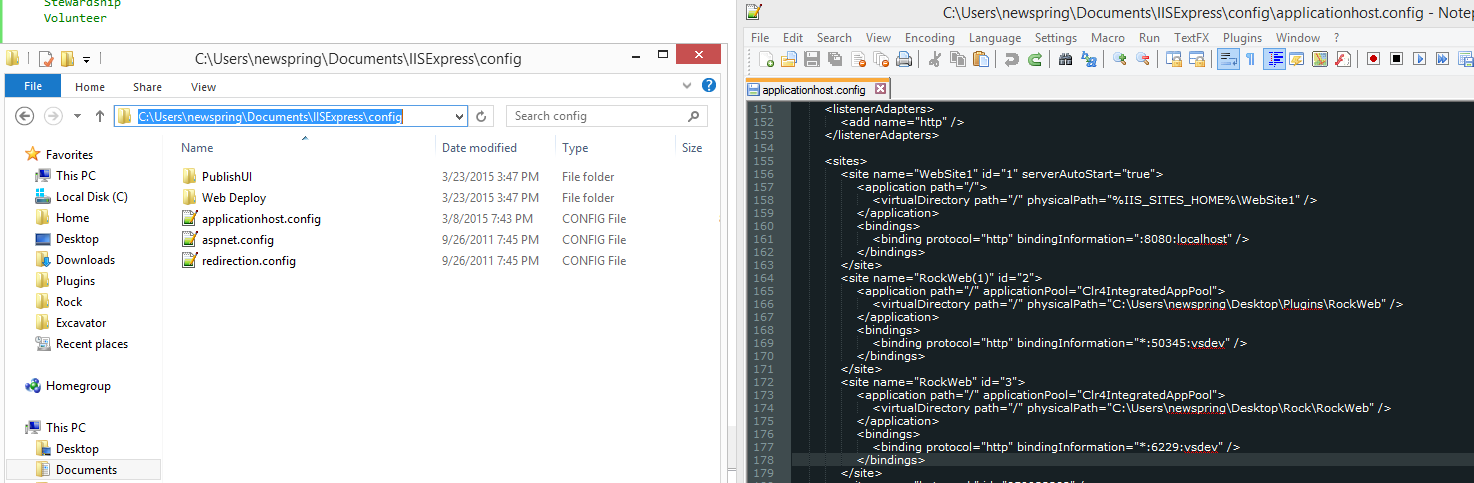Open the TextFX menu in Notepad++

click(1191, 38)
